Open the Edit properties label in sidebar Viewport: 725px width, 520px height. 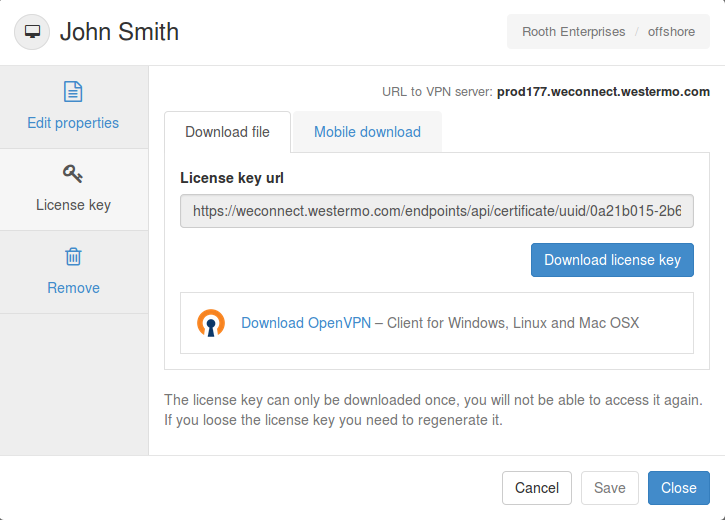tap(73, 123)
